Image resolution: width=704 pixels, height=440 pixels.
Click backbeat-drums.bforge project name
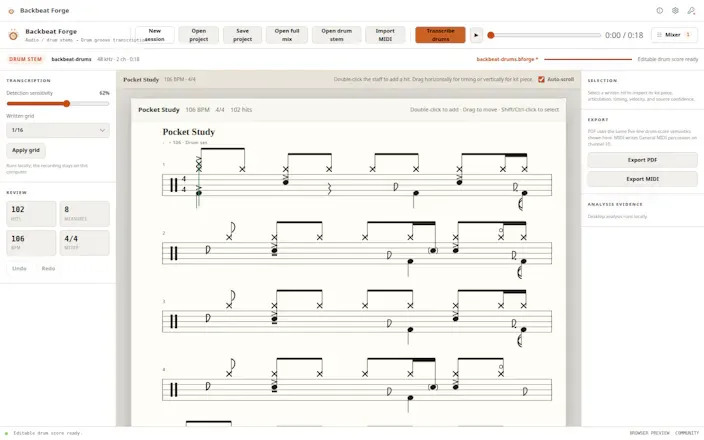pyautogui.click(x=507, y=59)
